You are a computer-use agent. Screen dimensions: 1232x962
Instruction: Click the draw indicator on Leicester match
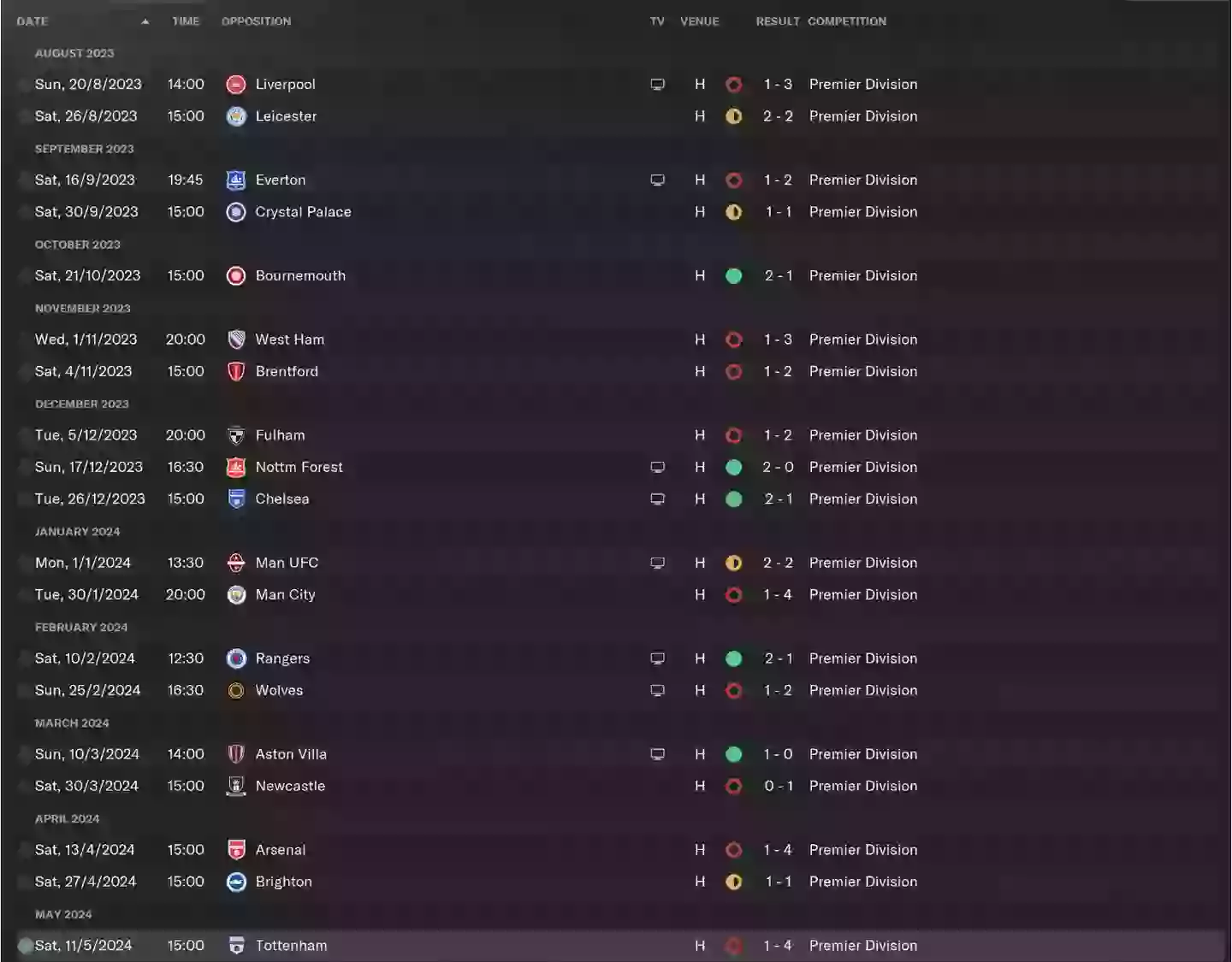733,116
